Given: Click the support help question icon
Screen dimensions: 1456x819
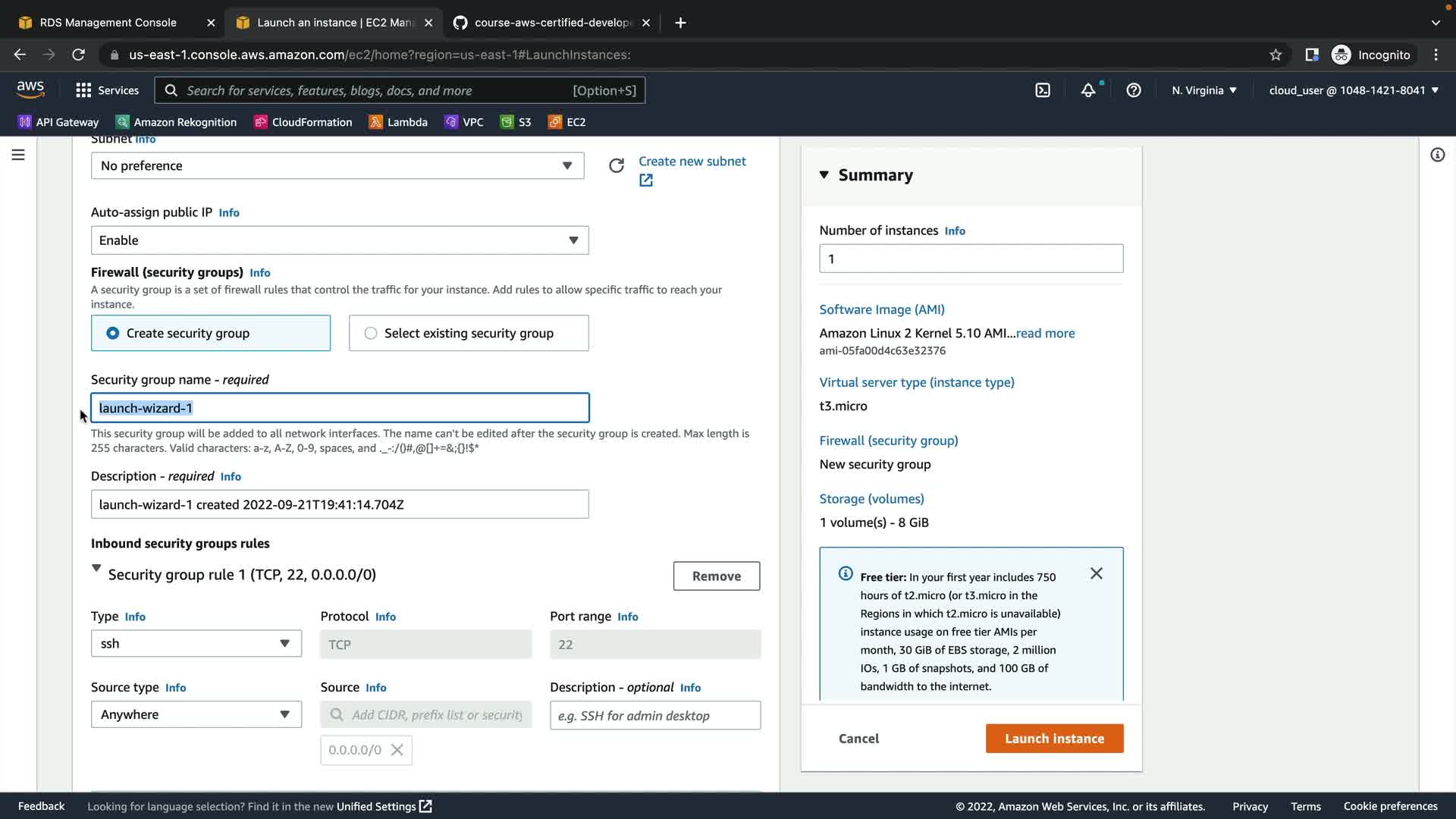Looking at the screenshot, I should pyautogui.click(x=1134, y=90).
